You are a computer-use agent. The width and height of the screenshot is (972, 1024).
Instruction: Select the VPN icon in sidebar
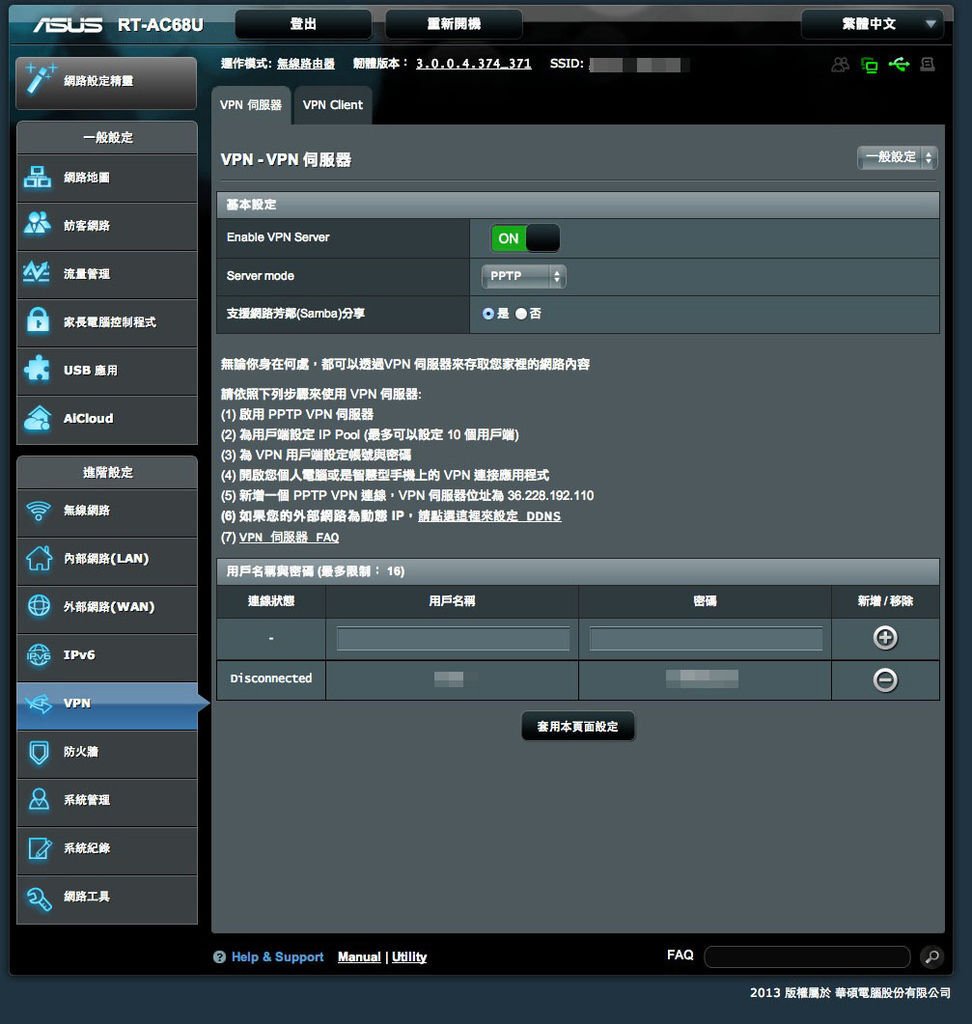pyautogui.click(x=39, y=703)
